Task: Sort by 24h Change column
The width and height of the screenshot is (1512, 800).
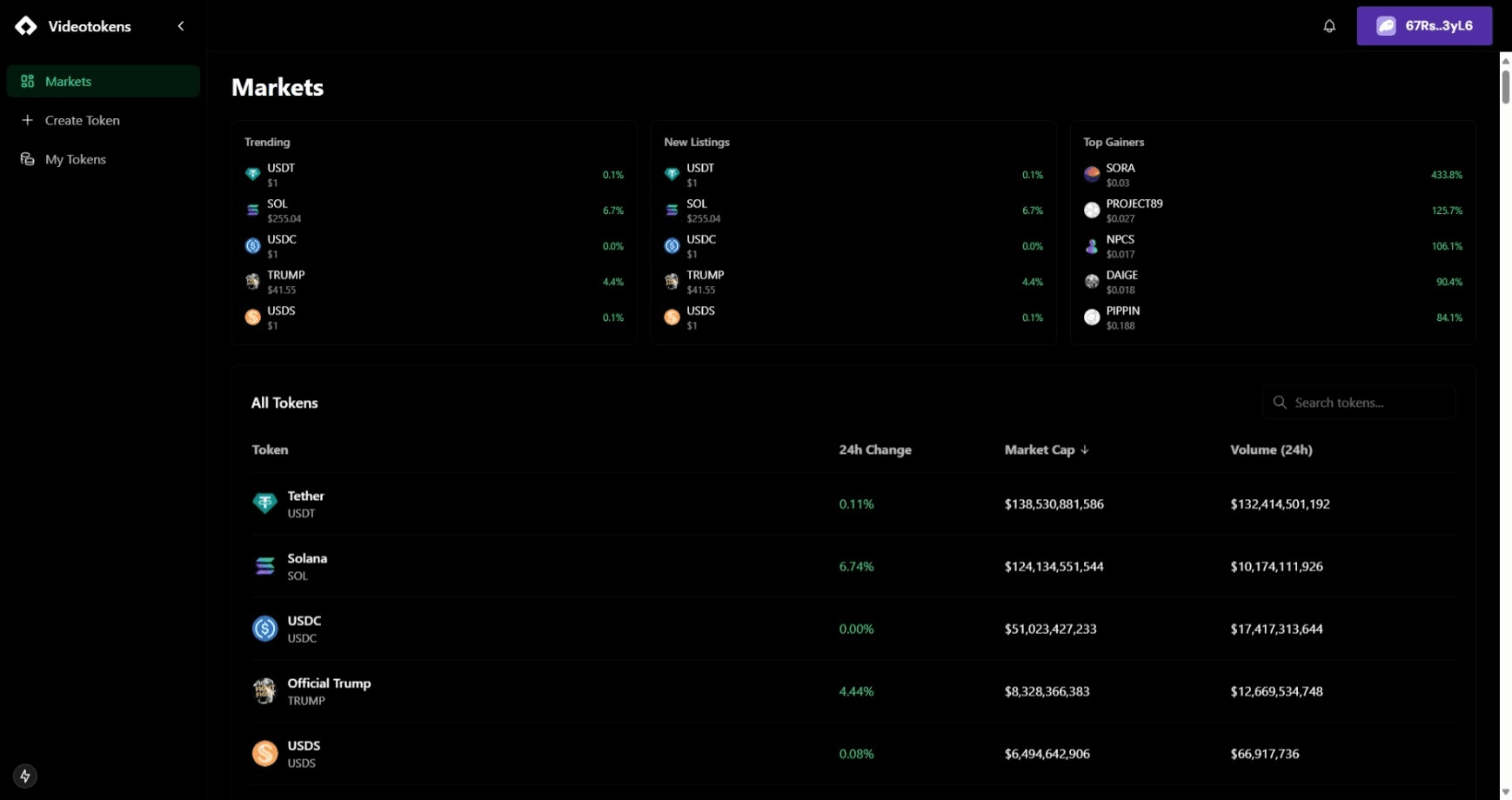Action: [875, 450]
